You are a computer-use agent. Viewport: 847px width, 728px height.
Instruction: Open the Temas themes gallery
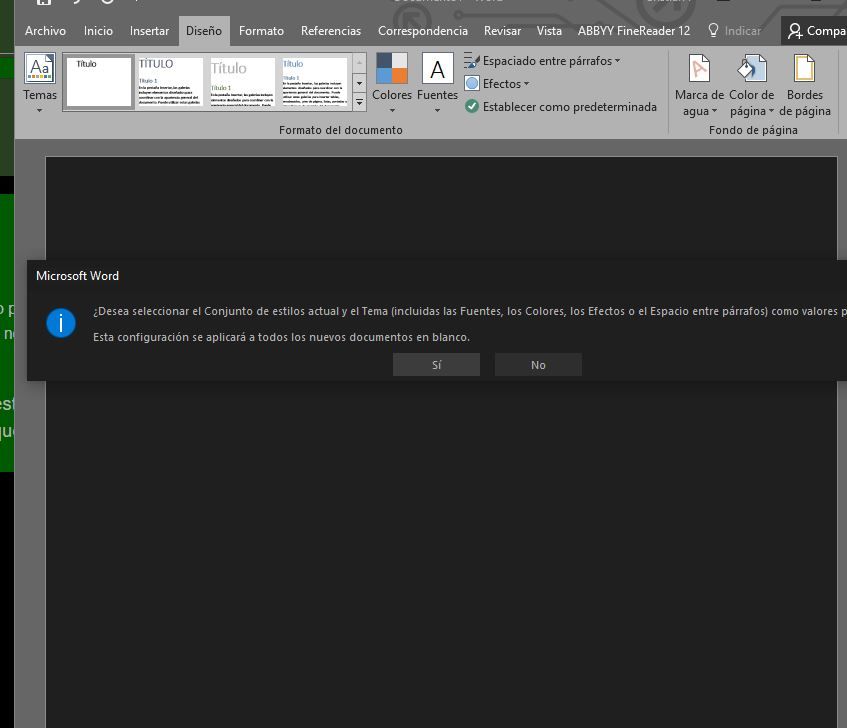click(39, 83)
